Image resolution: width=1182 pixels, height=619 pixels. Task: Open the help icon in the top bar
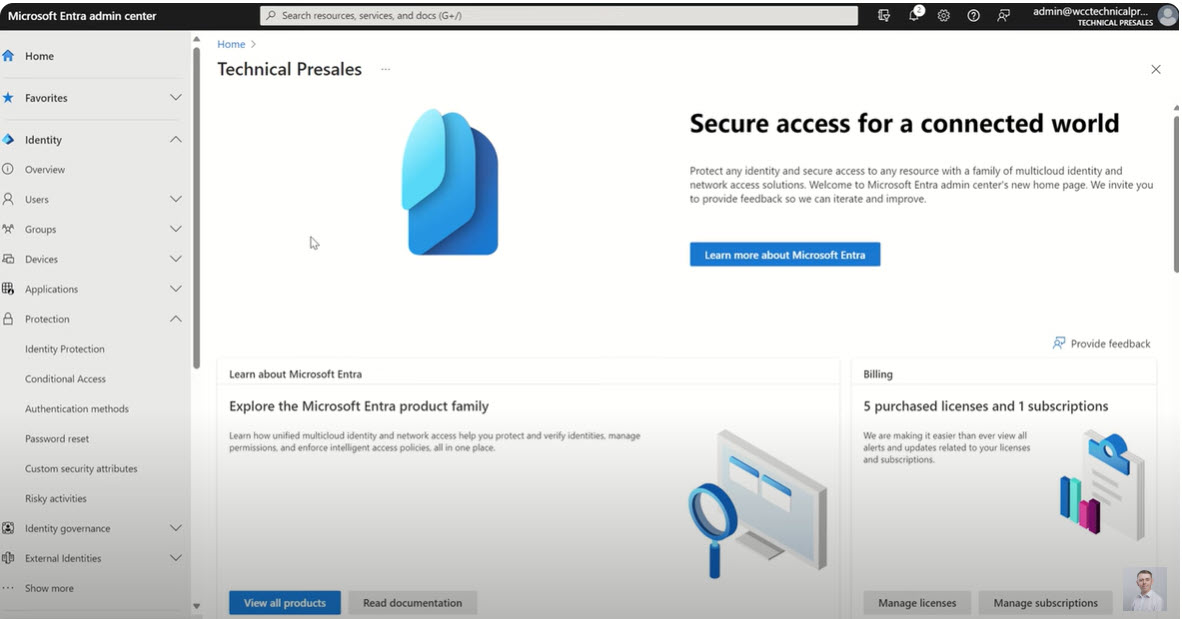[973, 15]
